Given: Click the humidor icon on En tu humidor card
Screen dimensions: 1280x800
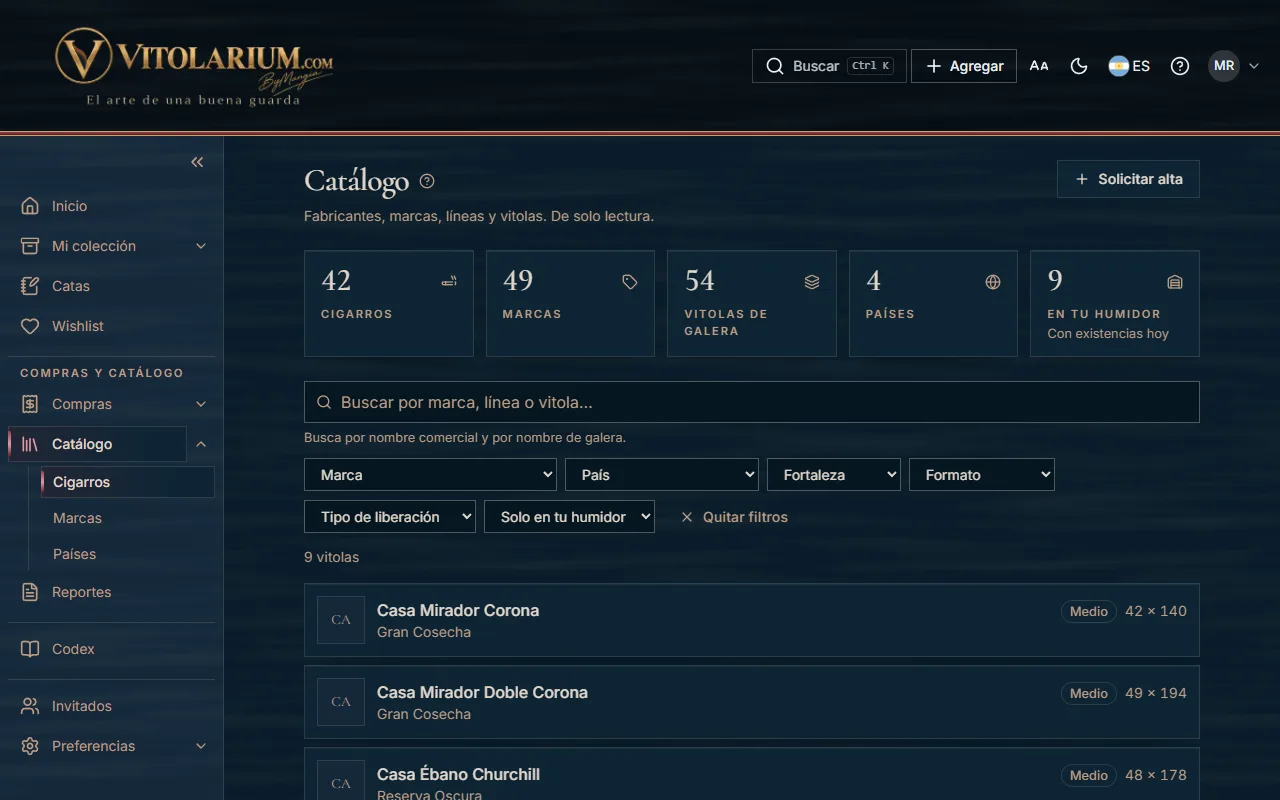Looking at the screenshot, I should click(x=1175, y=282).
